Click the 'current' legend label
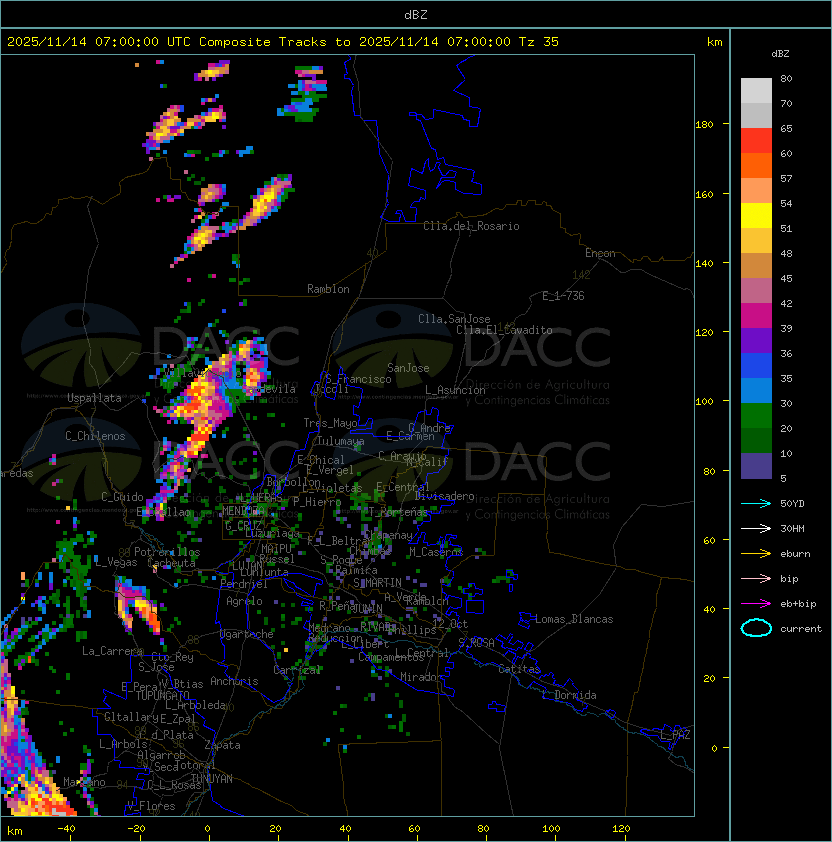The height and width of the screenshot is (842, 832). [801, 629]
